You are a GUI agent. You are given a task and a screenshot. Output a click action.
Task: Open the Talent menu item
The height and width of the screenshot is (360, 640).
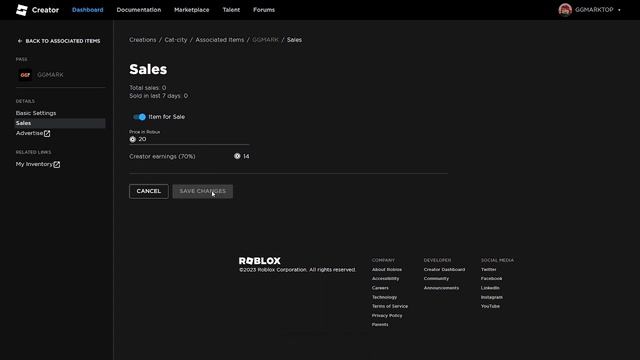(x=231, y=10)
